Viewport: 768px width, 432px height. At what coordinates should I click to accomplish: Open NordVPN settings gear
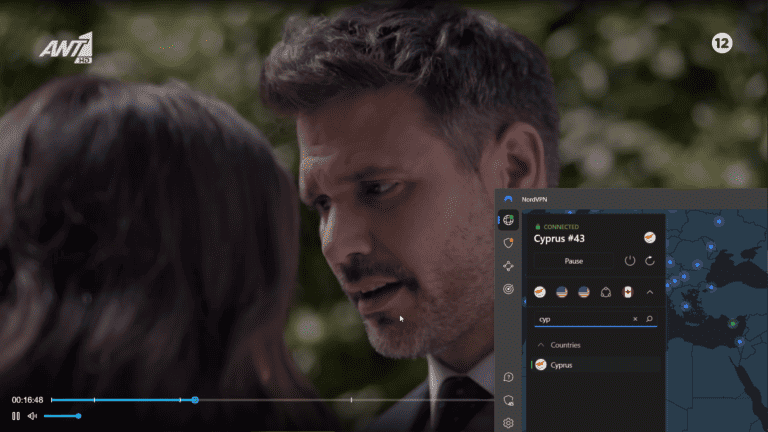coord(509,422)
